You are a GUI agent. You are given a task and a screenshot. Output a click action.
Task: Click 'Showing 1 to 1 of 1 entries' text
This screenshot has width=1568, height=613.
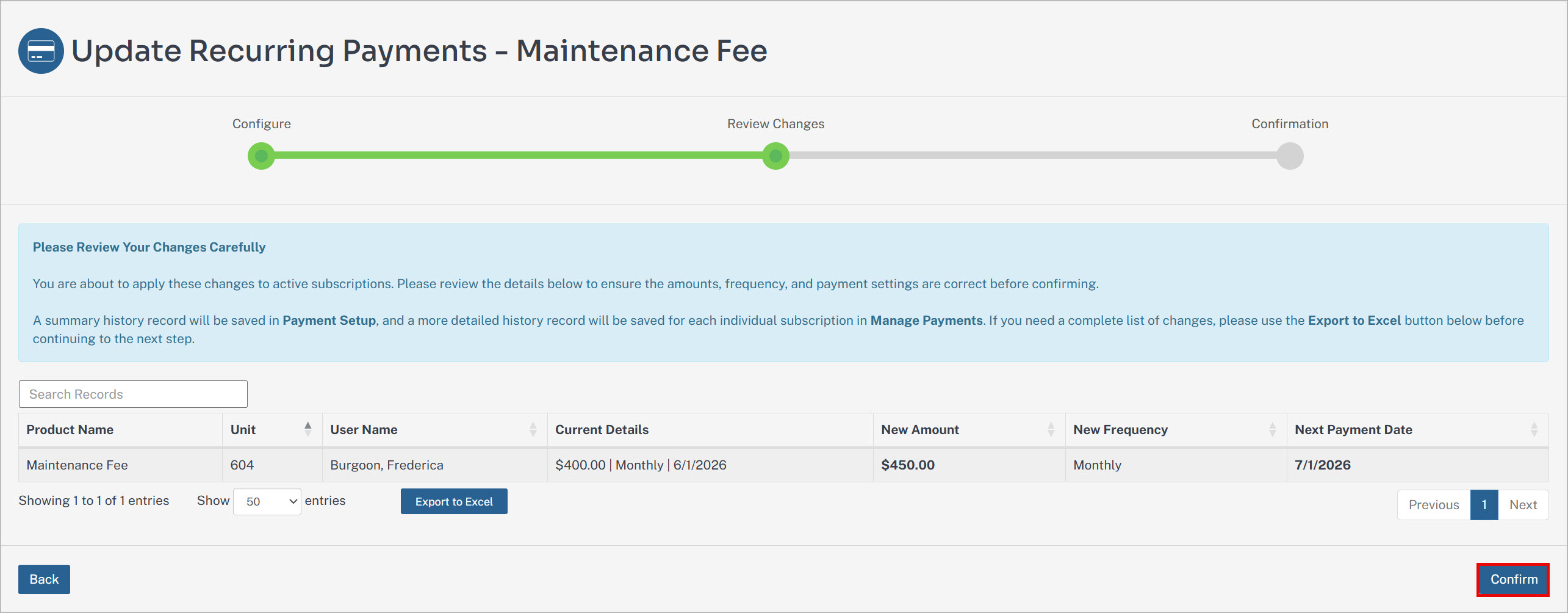(x=94, y=501)
